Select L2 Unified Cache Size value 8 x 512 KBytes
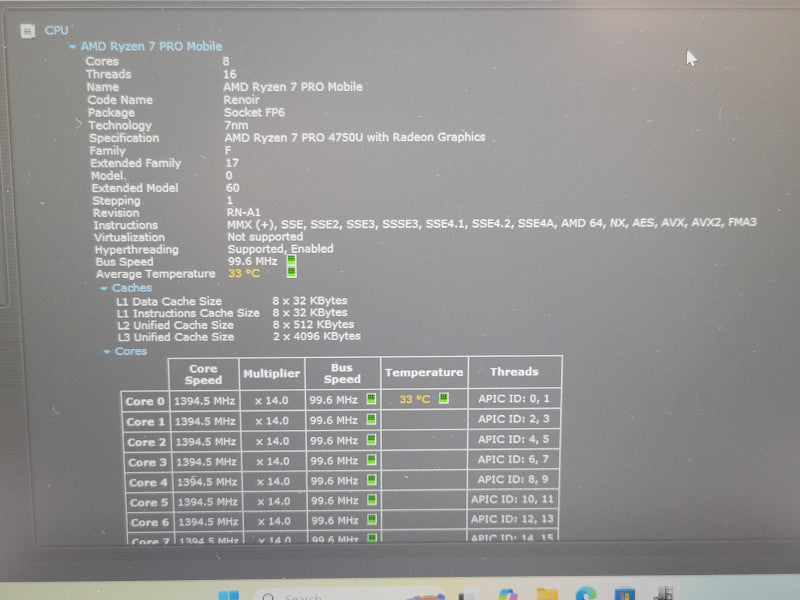800x600 pixels. click(x=313, y=324)
